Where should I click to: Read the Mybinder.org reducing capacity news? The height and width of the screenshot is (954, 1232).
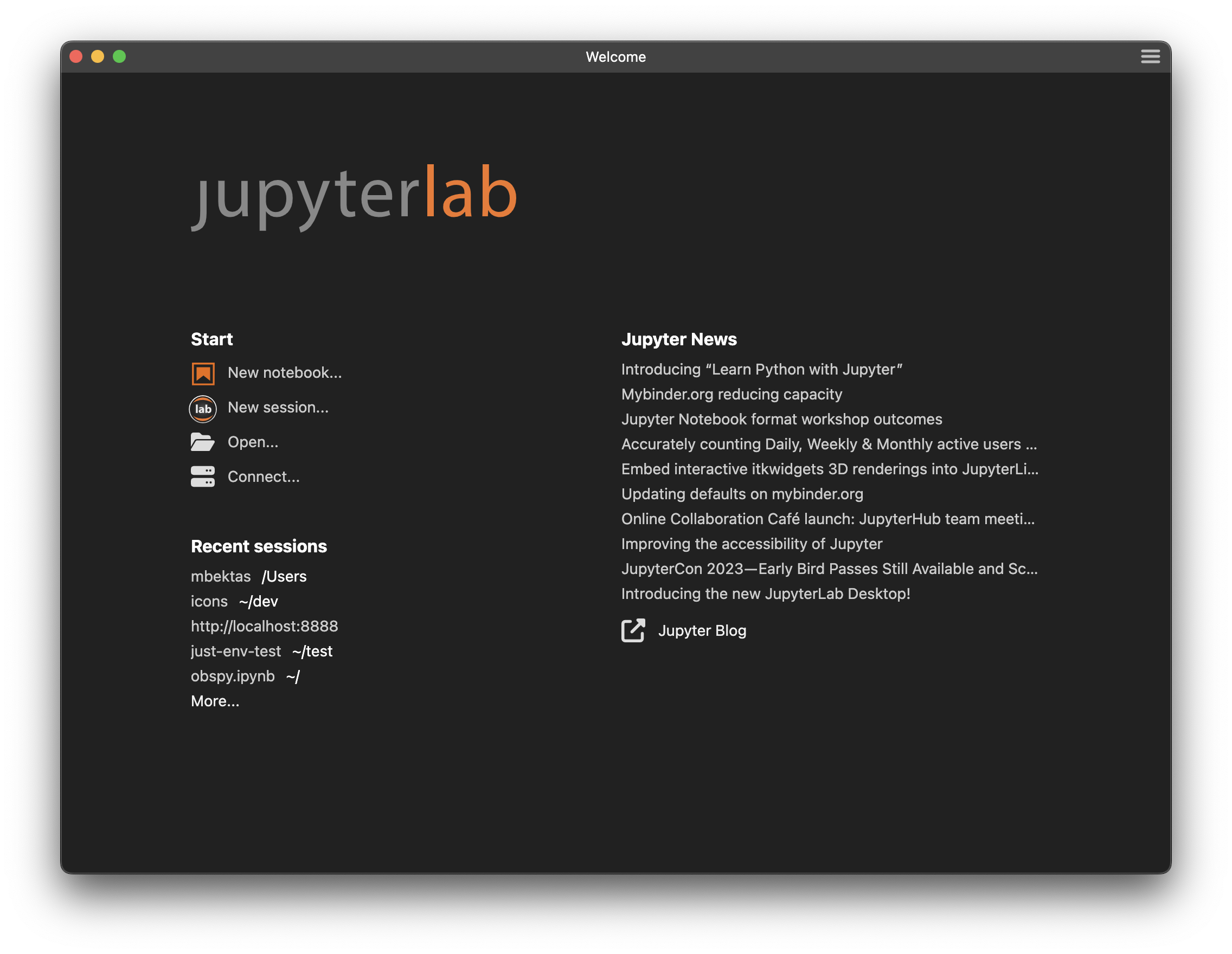pyautogui.click(x=732, y=394)
